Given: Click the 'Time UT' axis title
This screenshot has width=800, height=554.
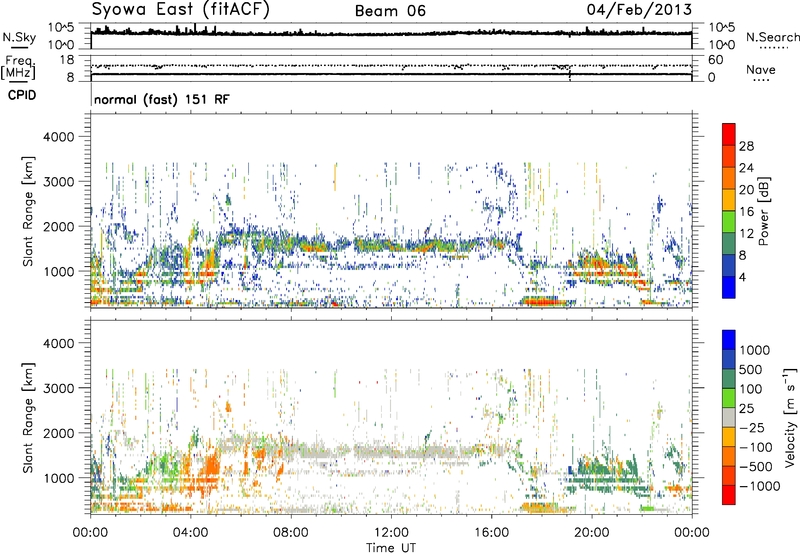Looking at the screenshot, I should pos(391,548).
